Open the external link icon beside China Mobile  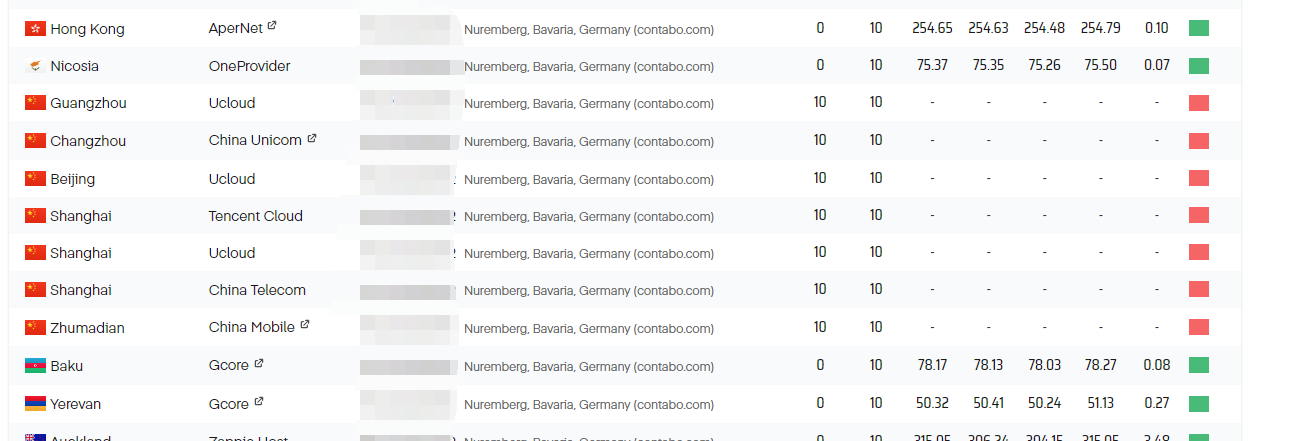click(x=305, y=325)
